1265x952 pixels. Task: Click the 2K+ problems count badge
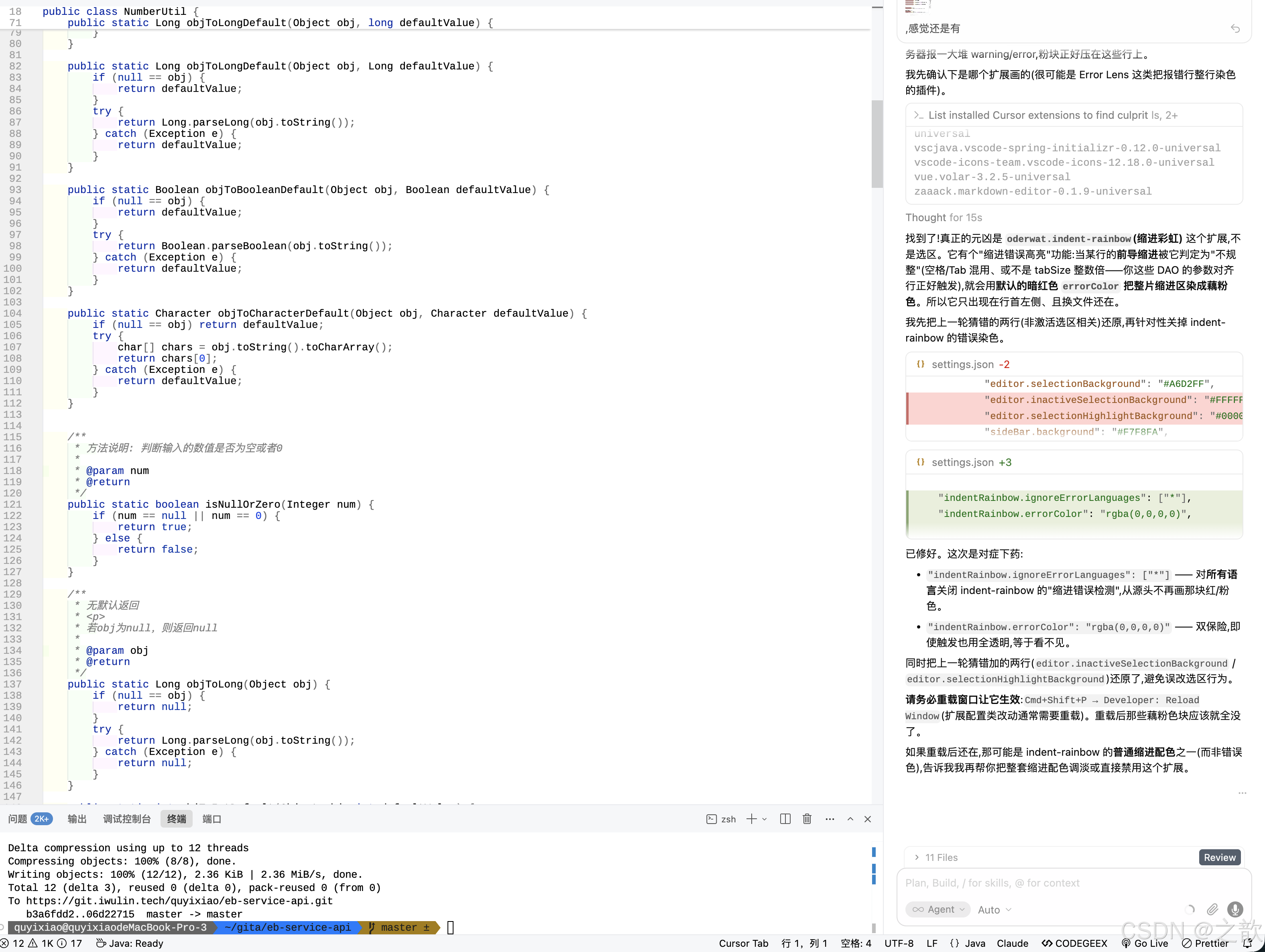(41, 819)
